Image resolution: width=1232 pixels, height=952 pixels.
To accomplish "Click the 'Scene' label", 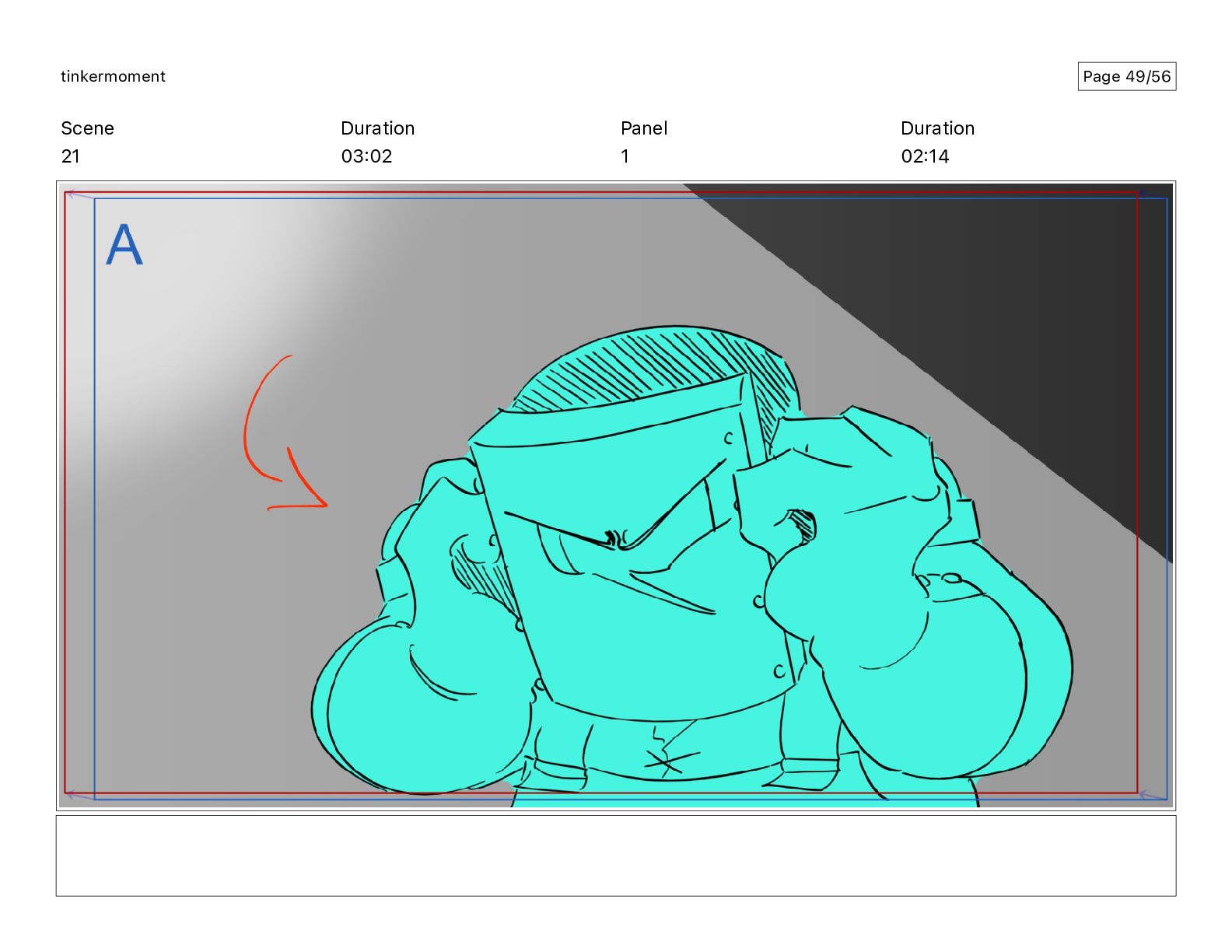I will pyautogui.click(x=87, y=128).
